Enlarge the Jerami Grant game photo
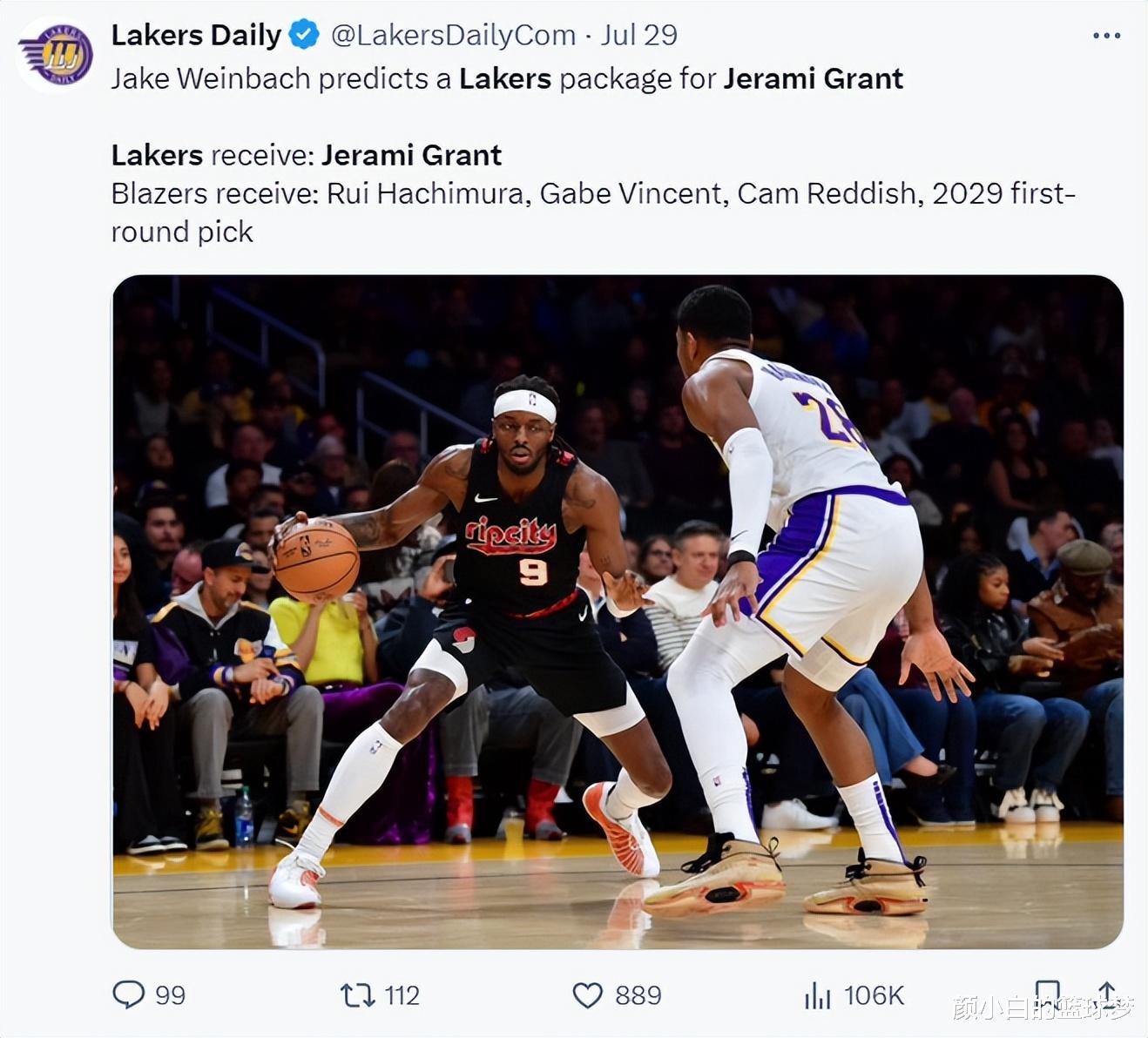The width and height of the screenshot is (1148, 1038). click(618, 612)
